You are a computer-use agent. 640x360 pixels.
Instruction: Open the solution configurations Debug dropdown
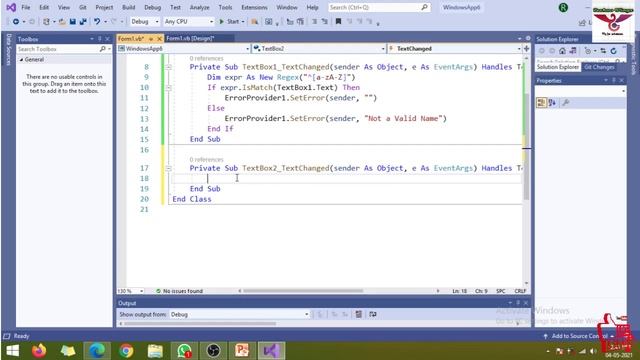tap(145, 22)
